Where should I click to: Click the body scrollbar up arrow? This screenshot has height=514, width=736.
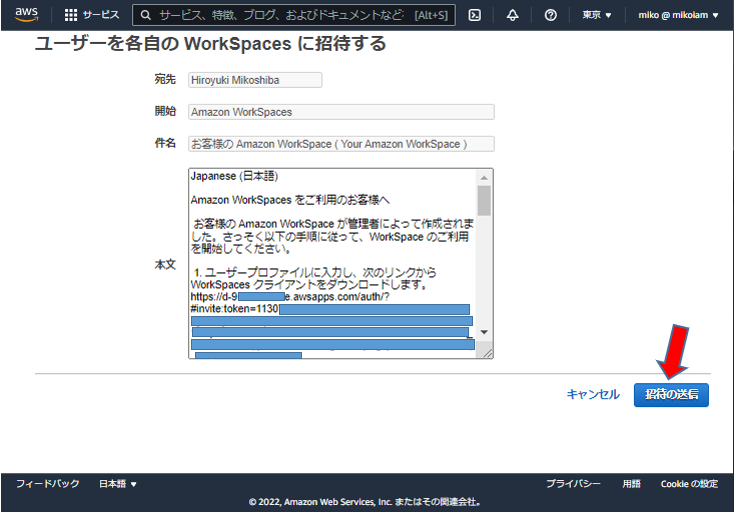coord(484,178)
